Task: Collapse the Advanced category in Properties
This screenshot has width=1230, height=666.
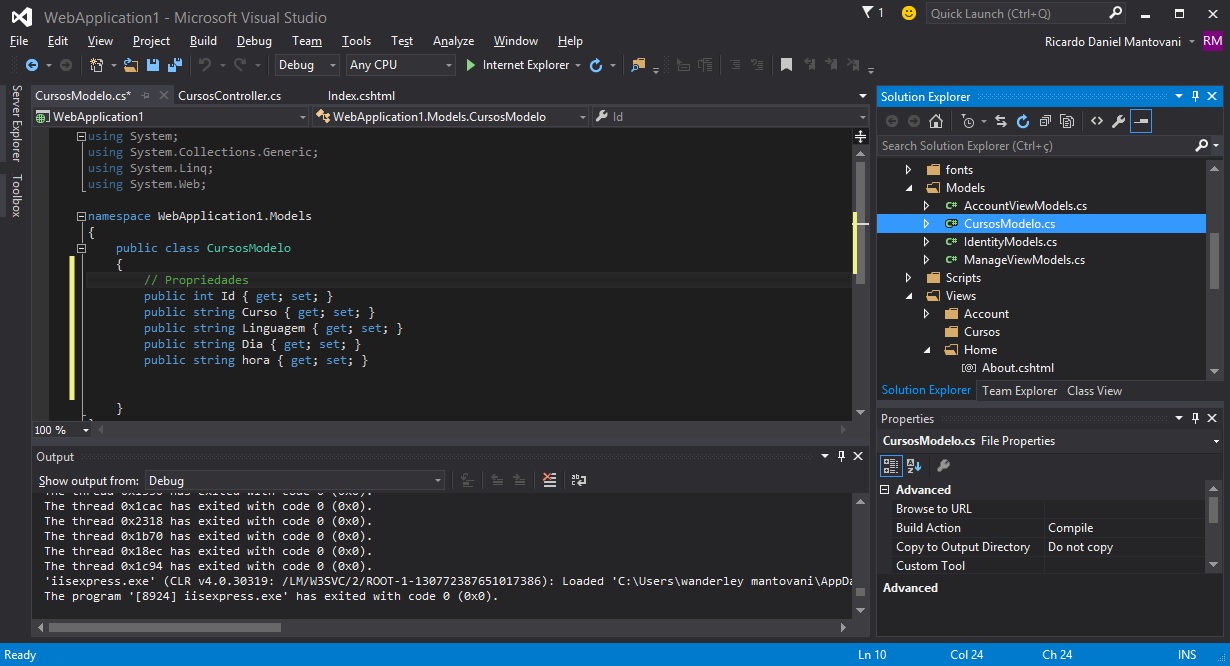Action: [885, 490]
